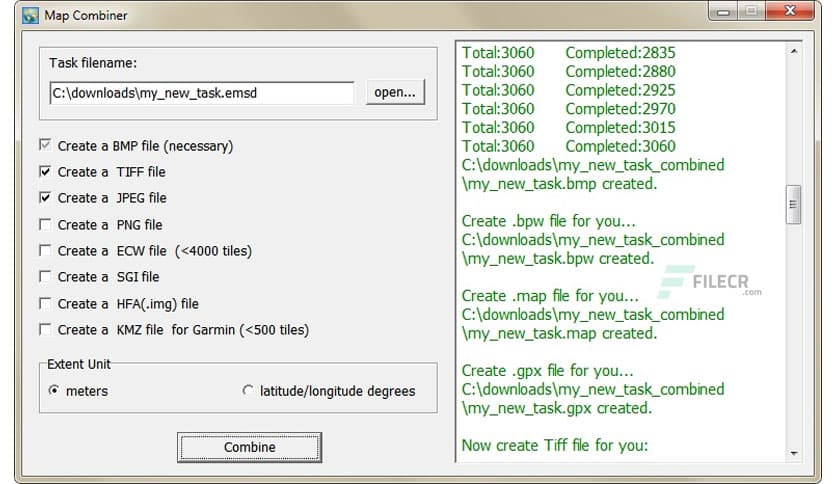Click the log scrollbar thumb
The height and width of the screenshot is (484, 836).
(x=793, y=205)
